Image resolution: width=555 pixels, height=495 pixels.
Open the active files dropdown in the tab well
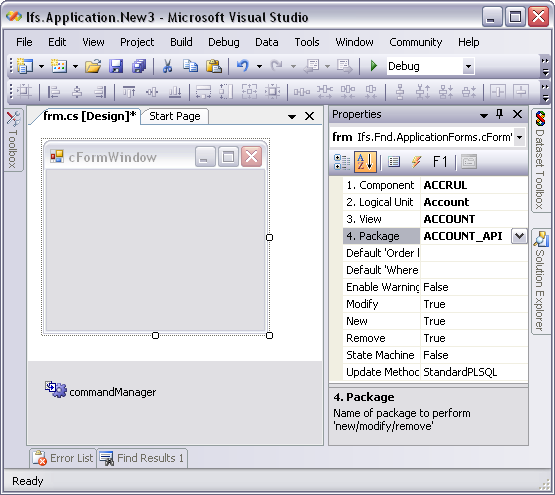tap(292, 116)
